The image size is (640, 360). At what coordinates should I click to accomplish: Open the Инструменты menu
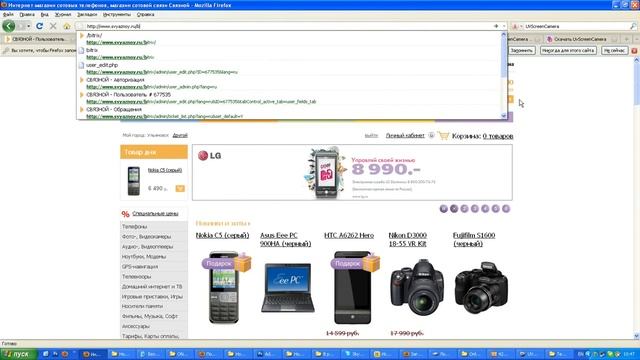pyautogui.click(x=117, y=14)
